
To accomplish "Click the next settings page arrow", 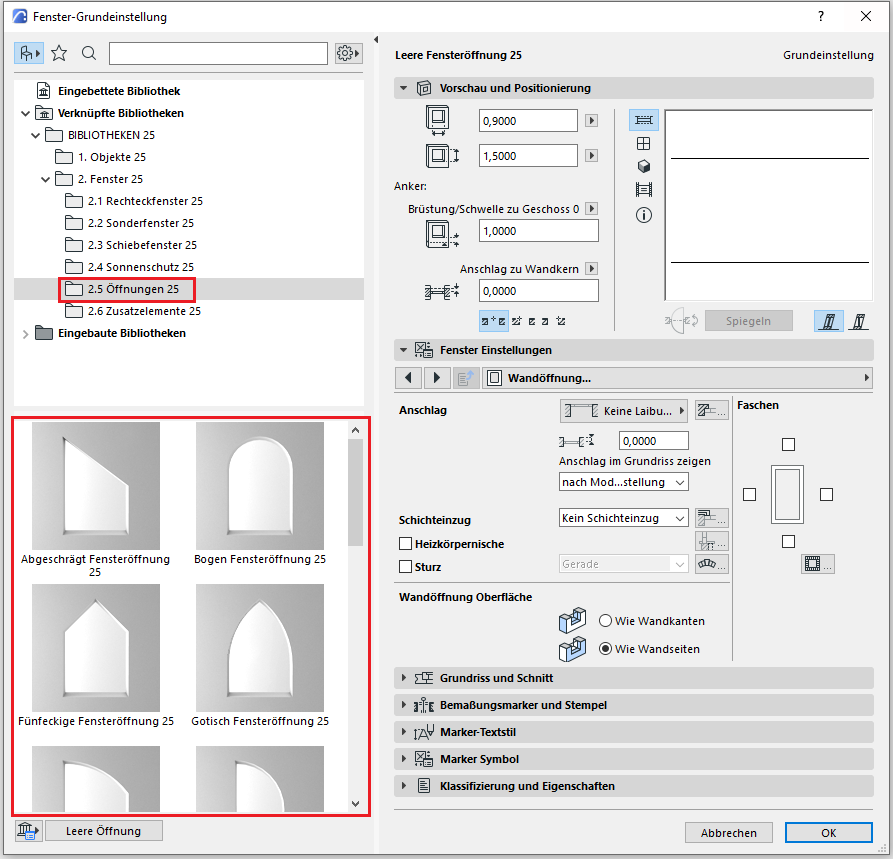I will click(438, 378).
